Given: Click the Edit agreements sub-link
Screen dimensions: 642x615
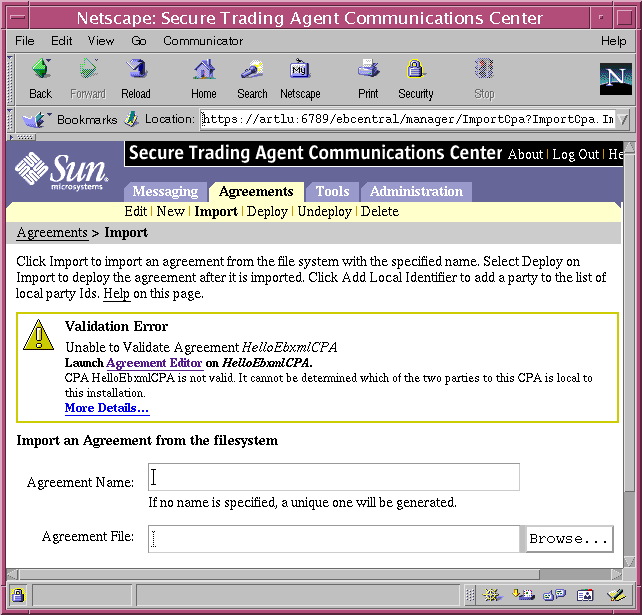Looking at the screenshot, I should pos(136,211).
